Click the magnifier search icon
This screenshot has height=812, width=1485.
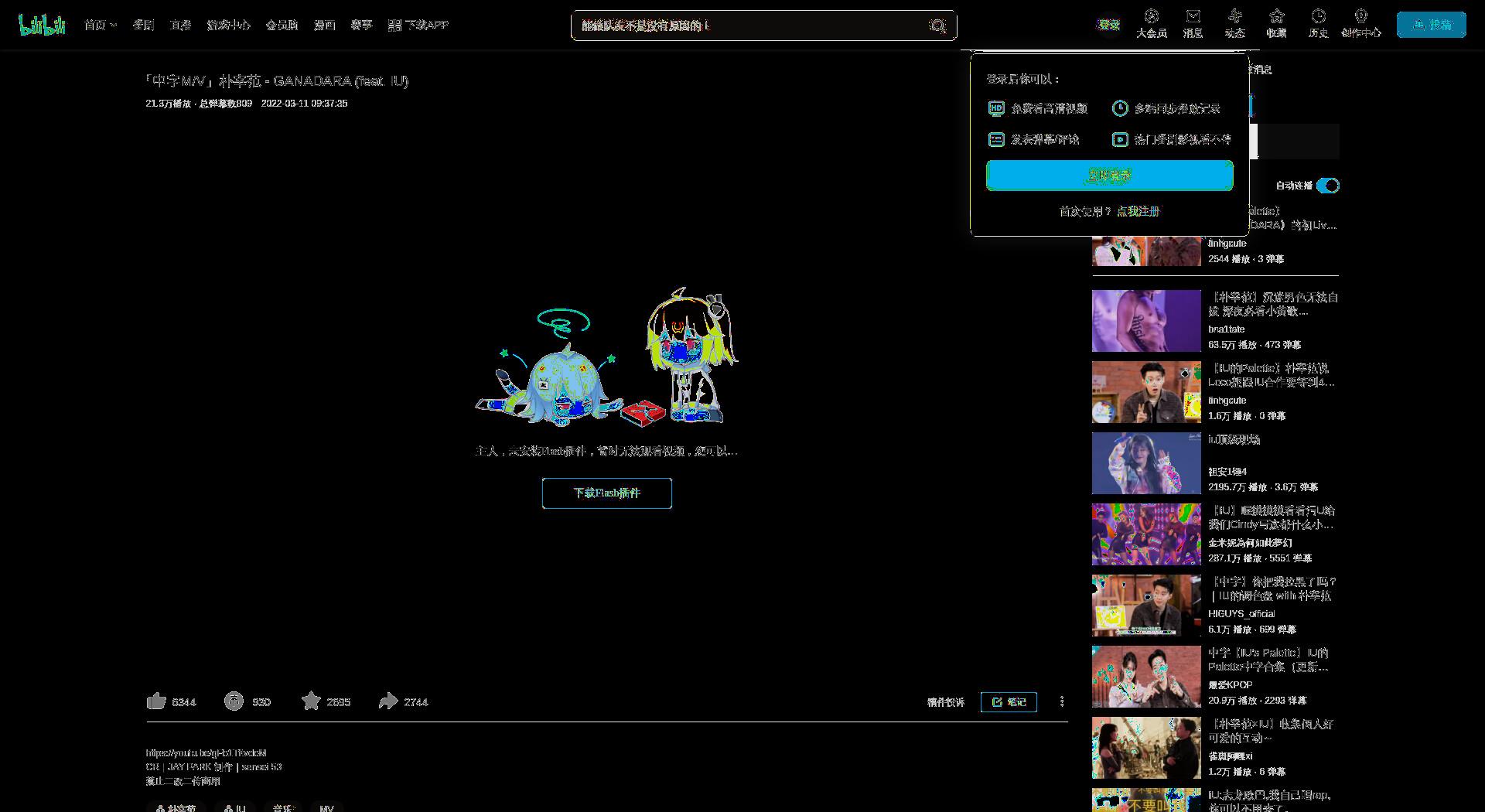click(937, 26)
